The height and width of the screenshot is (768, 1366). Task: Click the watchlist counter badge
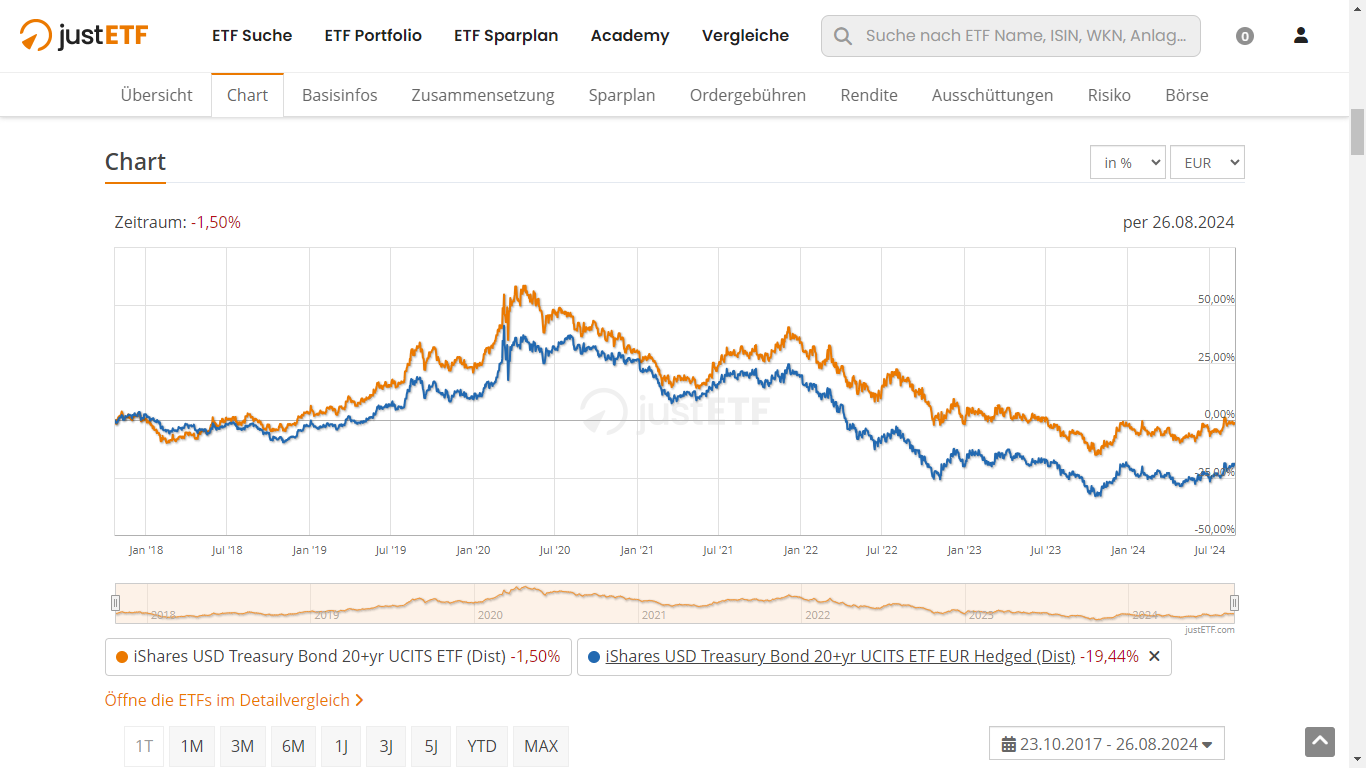[x=1244, y=37]
